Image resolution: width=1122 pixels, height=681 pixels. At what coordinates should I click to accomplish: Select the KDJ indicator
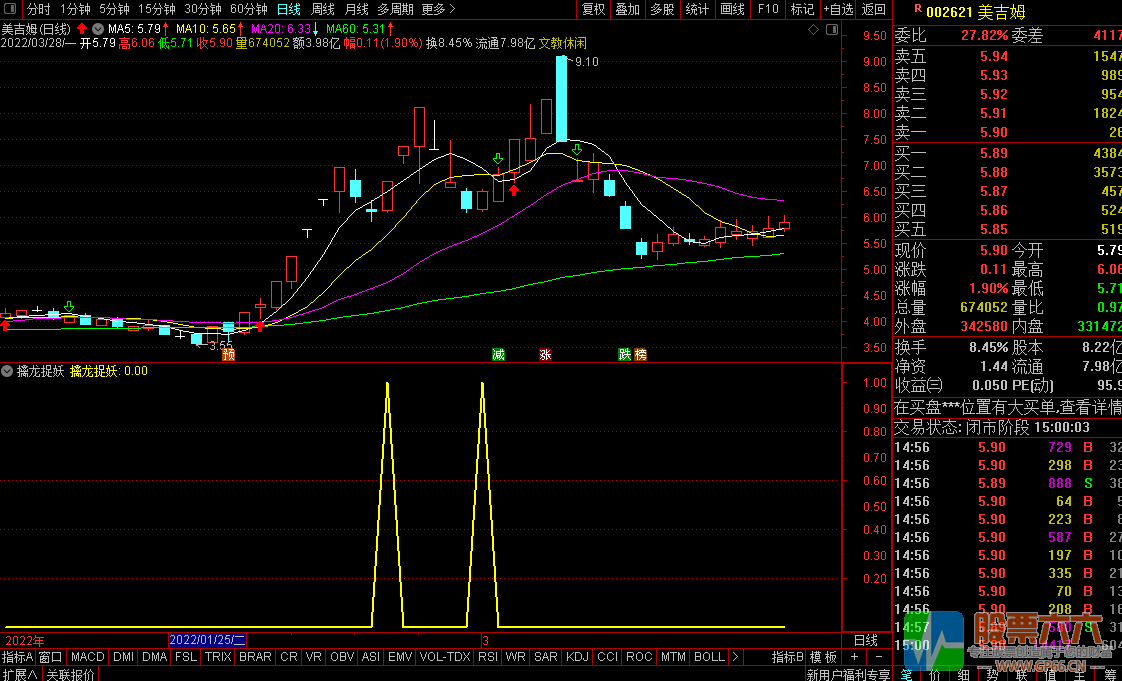coord(577,657)
